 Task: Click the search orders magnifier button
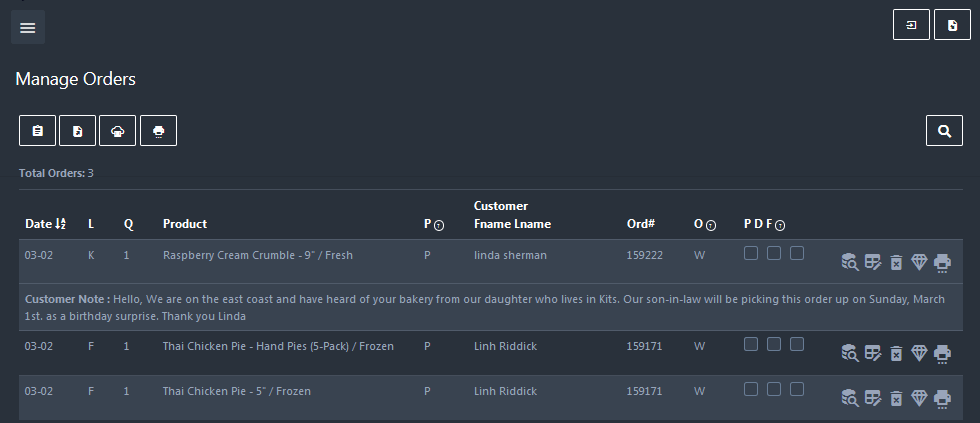pyautogui.click(x=944, y=131)
